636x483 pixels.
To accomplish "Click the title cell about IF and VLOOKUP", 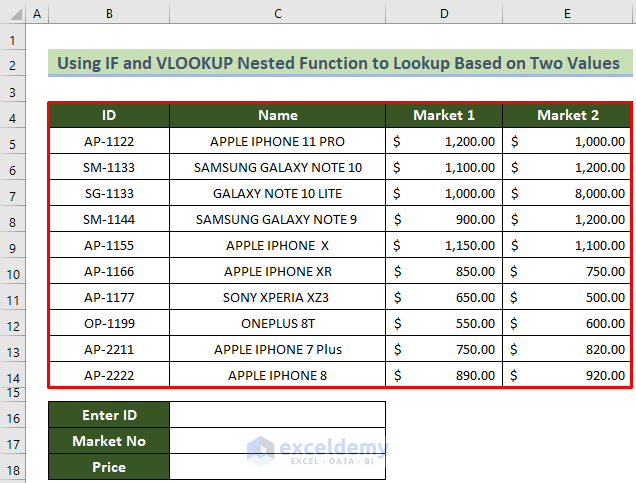I will point(340,63).
